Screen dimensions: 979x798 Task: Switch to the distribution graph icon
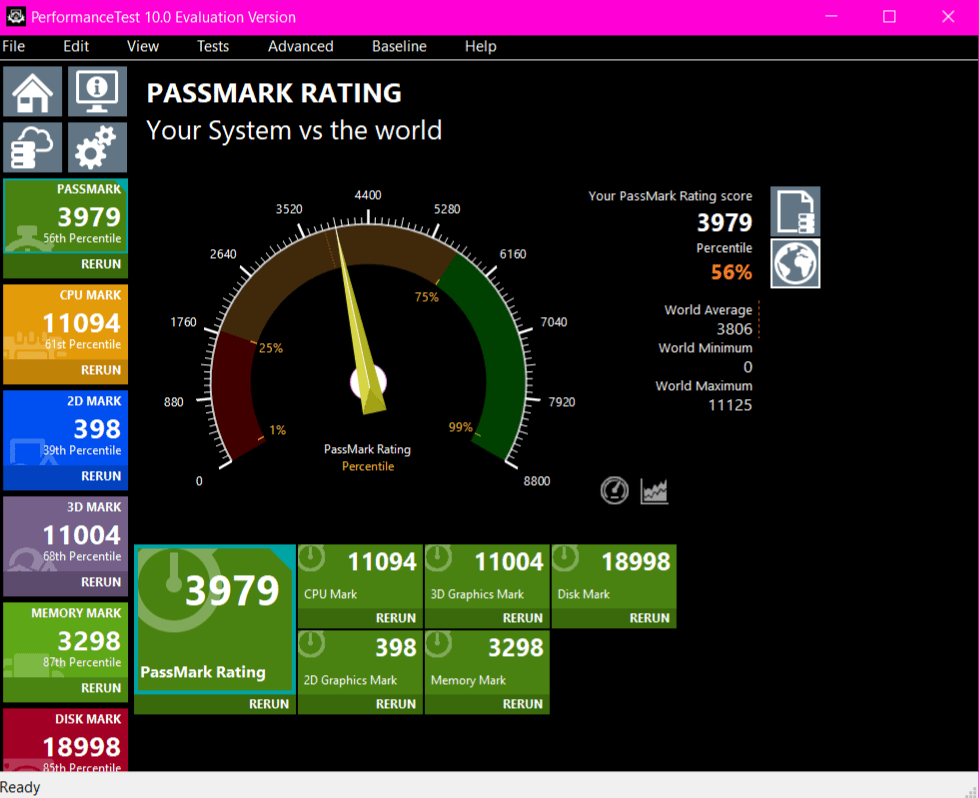(x=654, y=491)
